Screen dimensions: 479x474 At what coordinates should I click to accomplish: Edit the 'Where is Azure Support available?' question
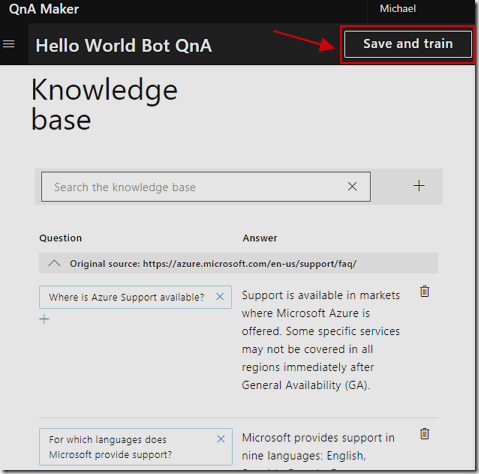pos(126,297)
